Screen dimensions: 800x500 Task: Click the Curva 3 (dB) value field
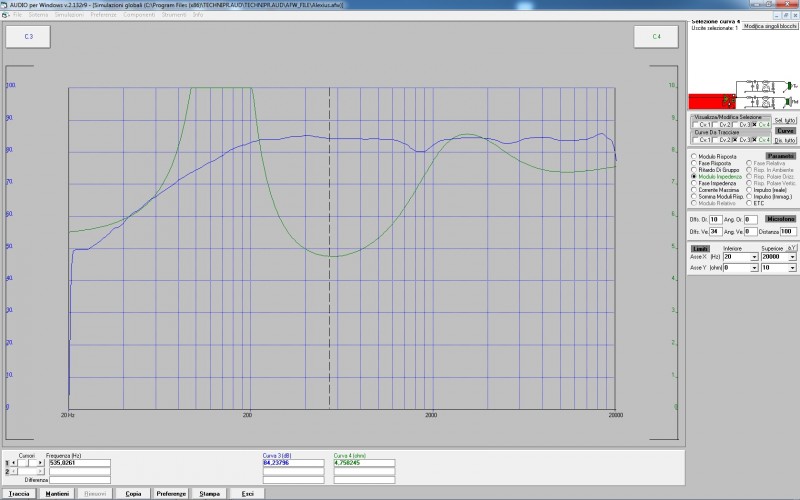293,463
